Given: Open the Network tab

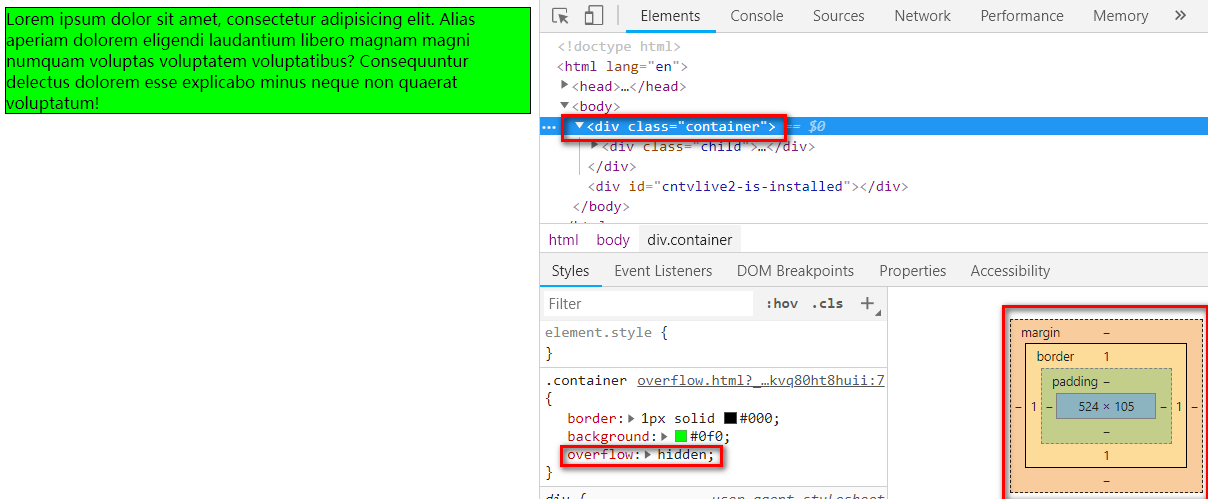Looking at the screenshot, I should tap(922, 16).
